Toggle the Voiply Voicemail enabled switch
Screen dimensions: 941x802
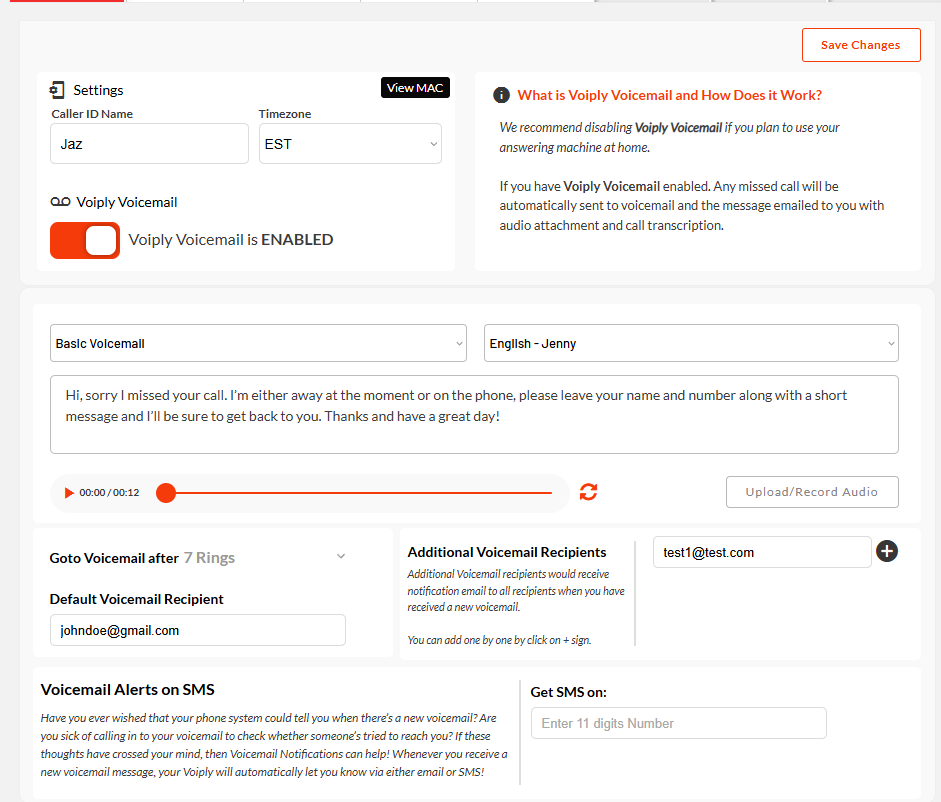tap(85, 240)
